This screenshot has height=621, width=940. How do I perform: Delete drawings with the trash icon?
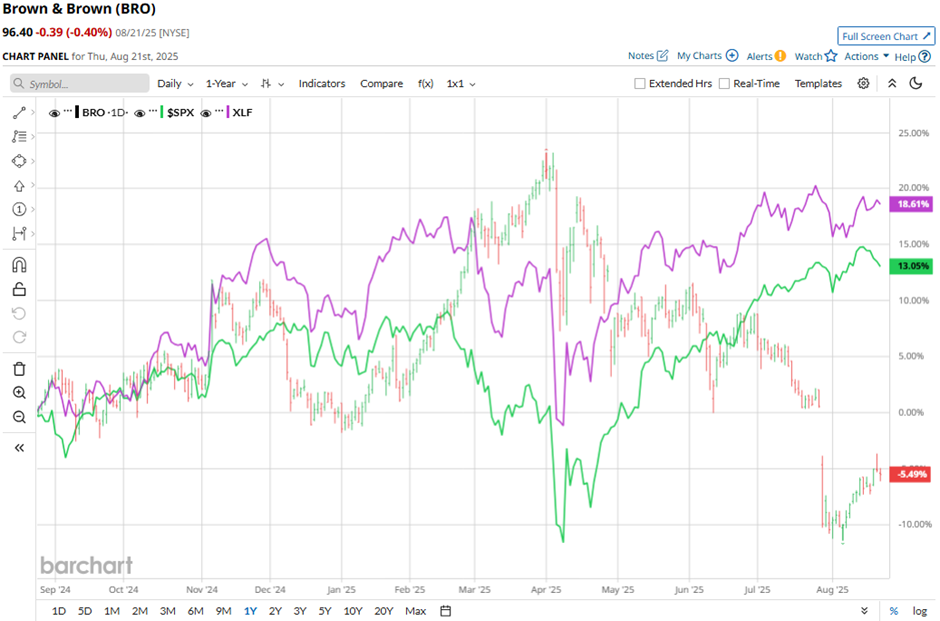tap(19, 369)
